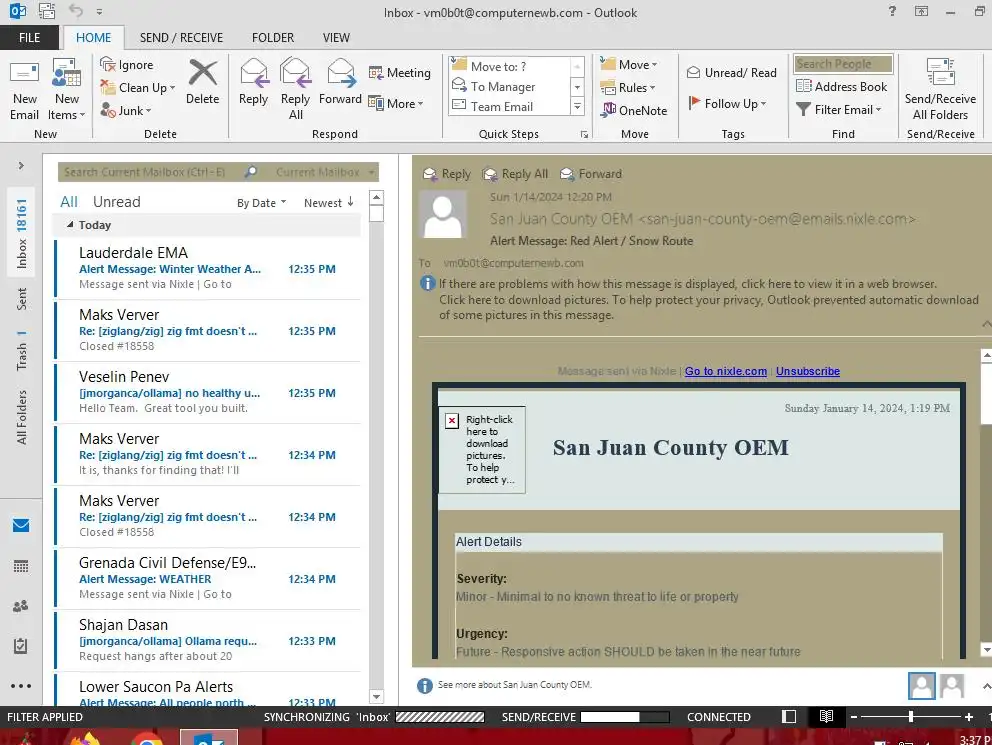Open the FILE tab
This screenshot has height=745, width=992.
pyautogui.click(x=30, y=37)
